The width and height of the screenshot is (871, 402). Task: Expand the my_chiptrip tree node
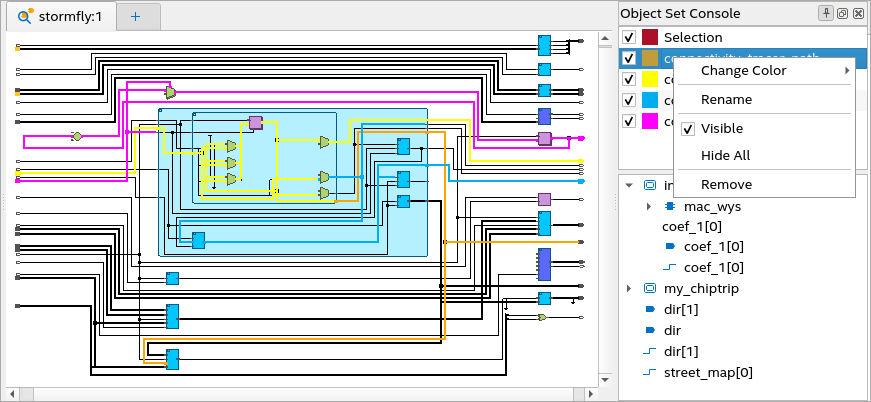pyautogui.click(x=628, y=289)
